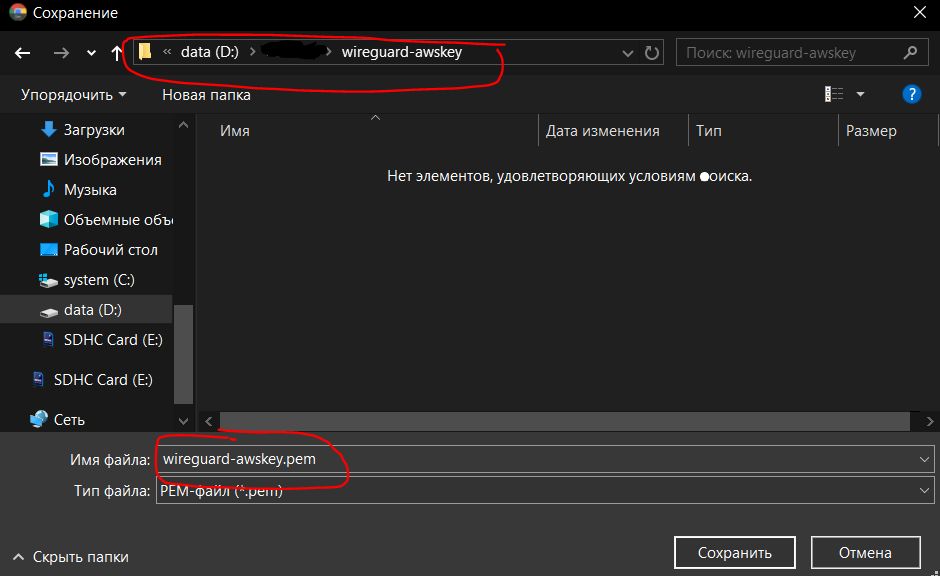Click the Отмена button
The height and width of the screenshot is (576, 940).
tap(865, 552)
